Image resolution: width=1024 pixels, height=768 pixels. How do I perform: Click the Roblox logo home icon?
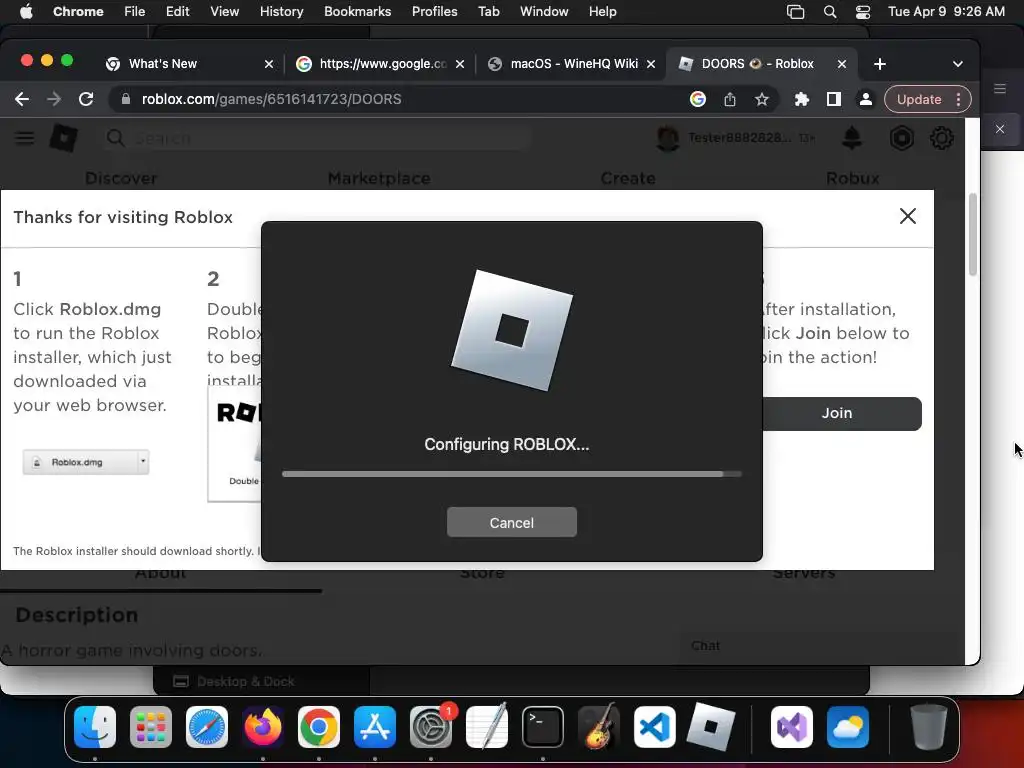click(x=63, y=138)
